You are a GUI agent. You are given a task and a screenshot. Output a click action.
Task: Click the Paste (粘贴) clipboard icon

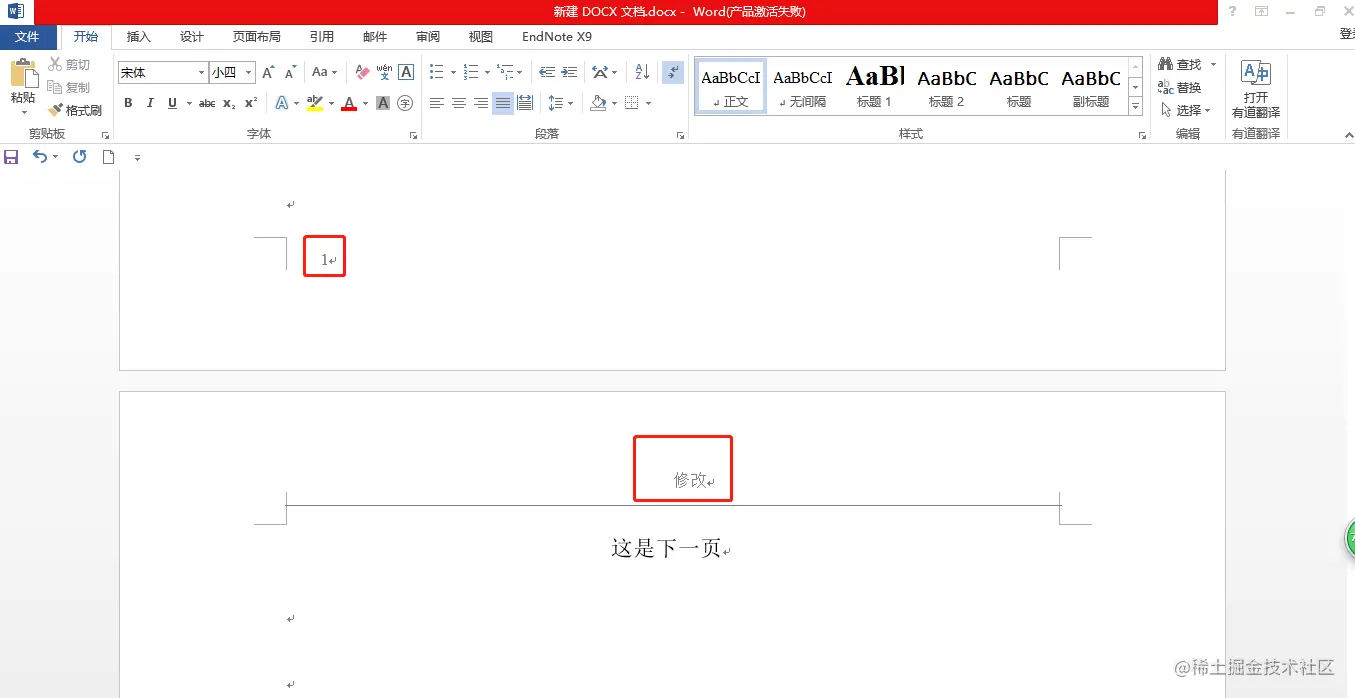(x=22, y=74)
